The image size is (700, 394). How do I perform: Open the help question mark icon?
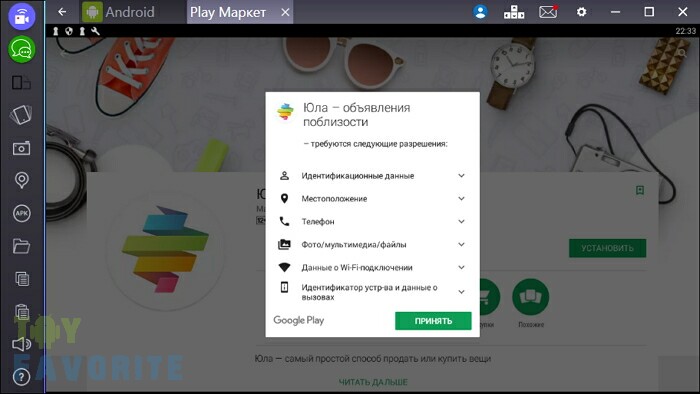pos(21,377)
